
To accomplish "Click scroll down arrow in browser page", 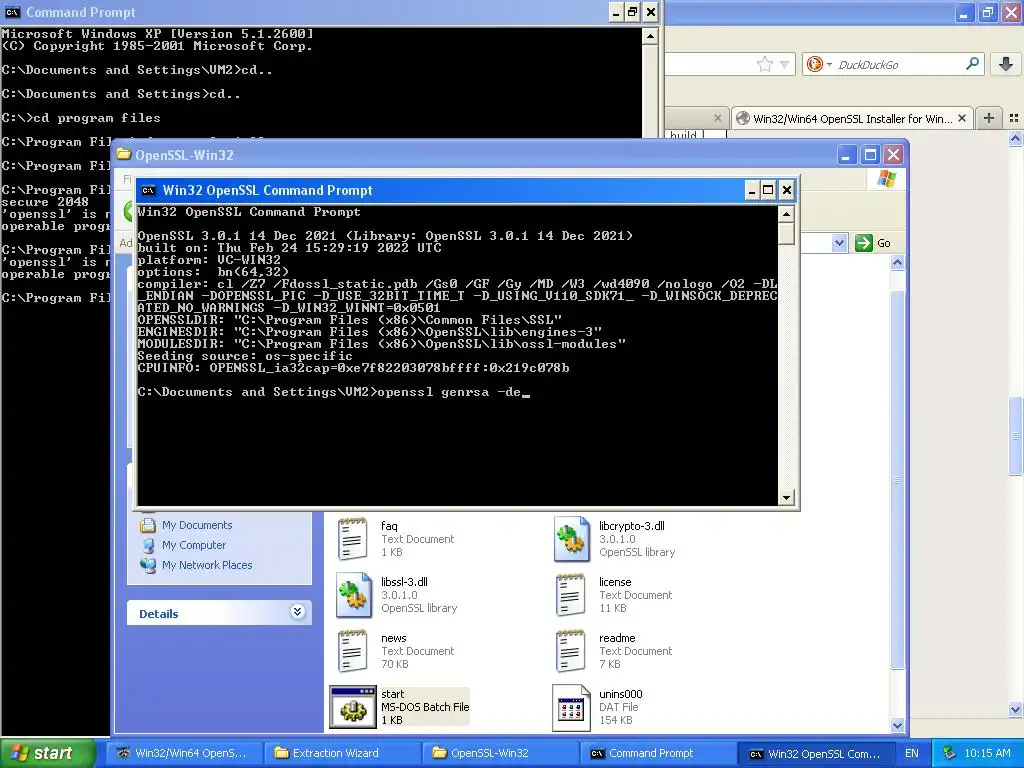I will pos(1016,709).
